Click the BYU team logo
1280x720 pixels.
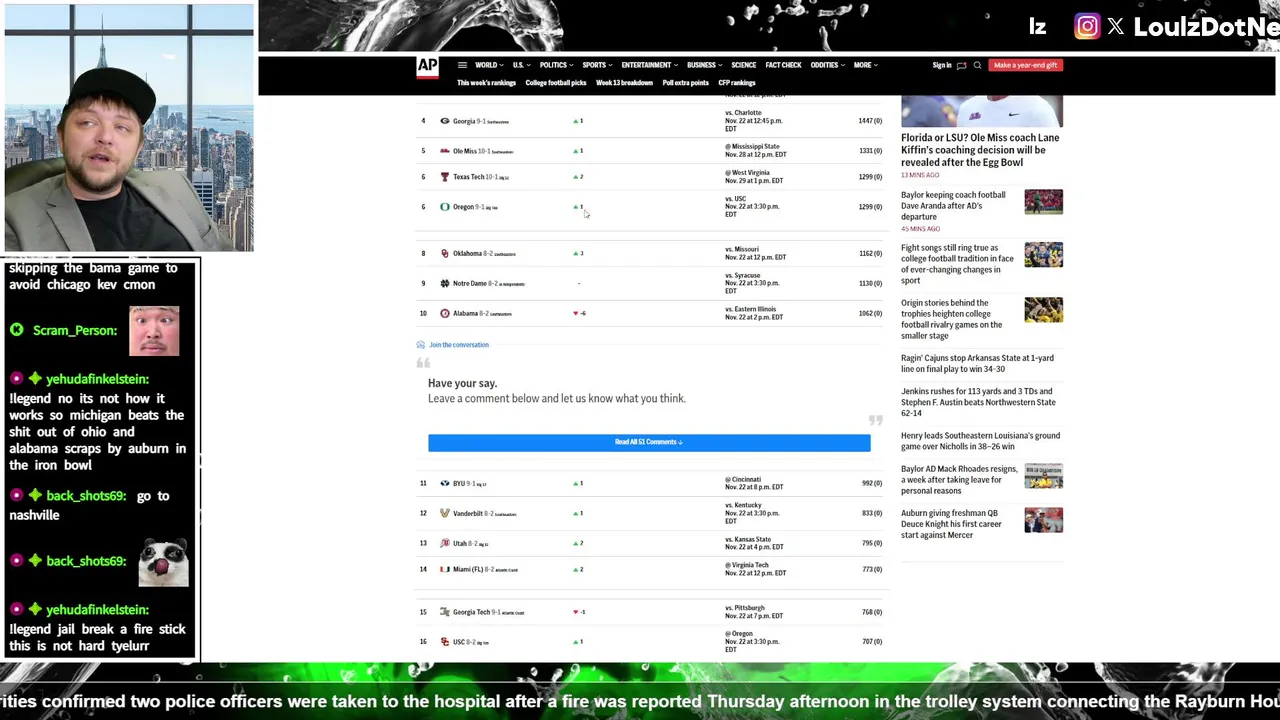tap(445, 483)
